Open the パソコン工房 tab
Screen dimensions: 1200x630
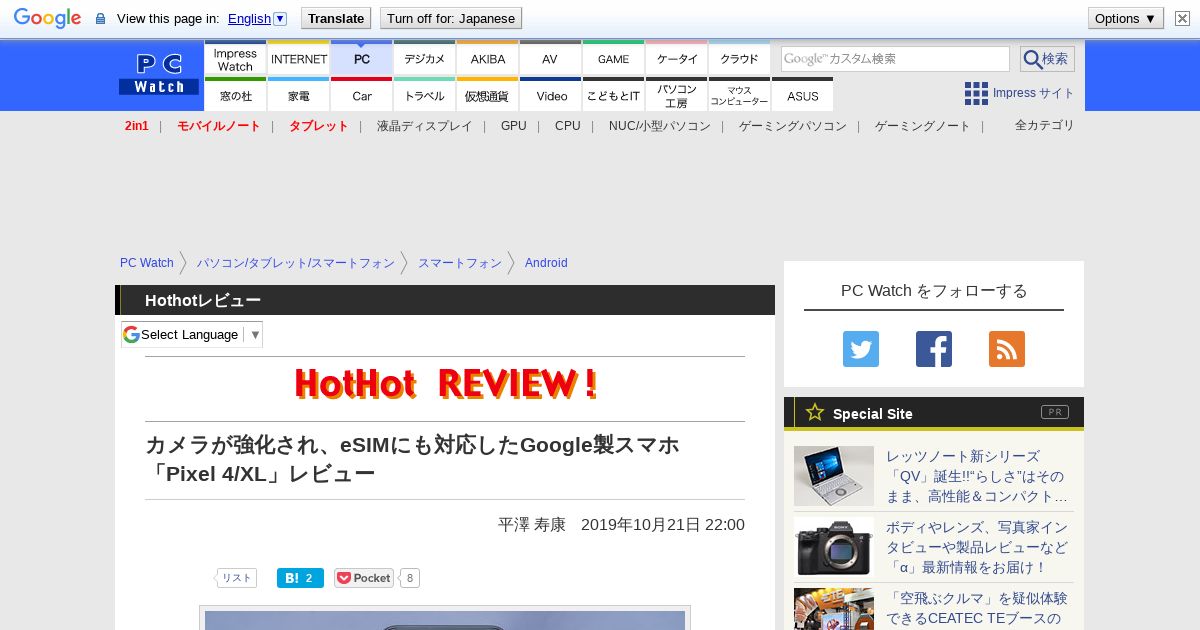click(x=677, y=95)
